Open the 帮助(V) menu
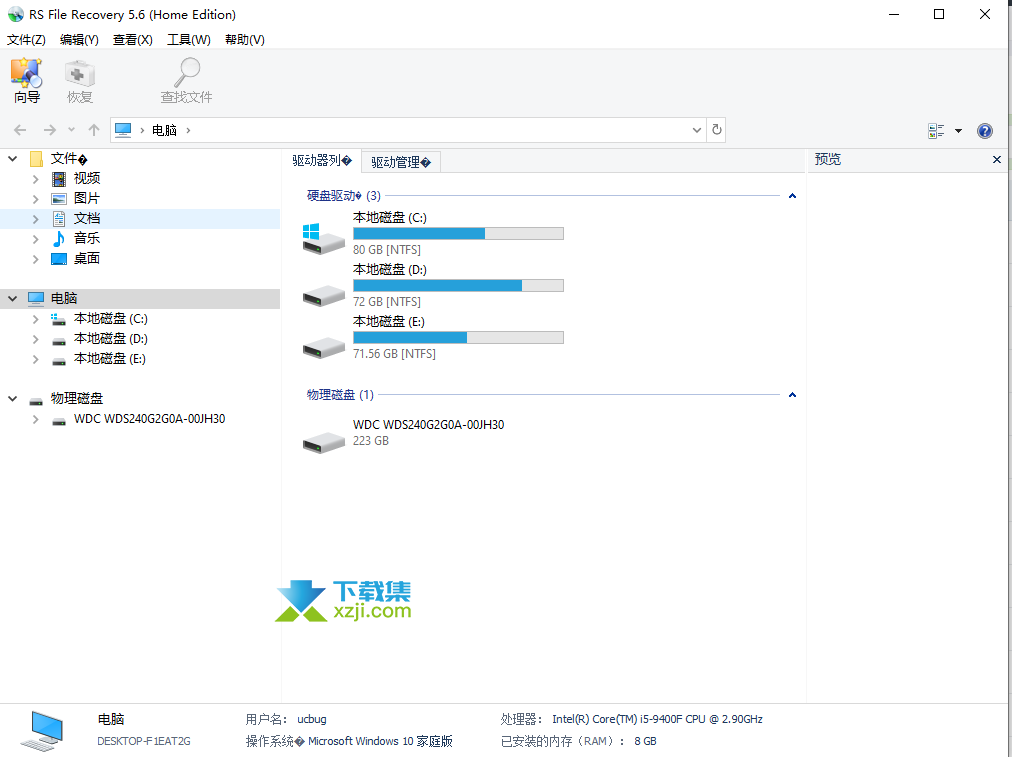This screenshot has width=1012, height=757. [x=245, y=40]
